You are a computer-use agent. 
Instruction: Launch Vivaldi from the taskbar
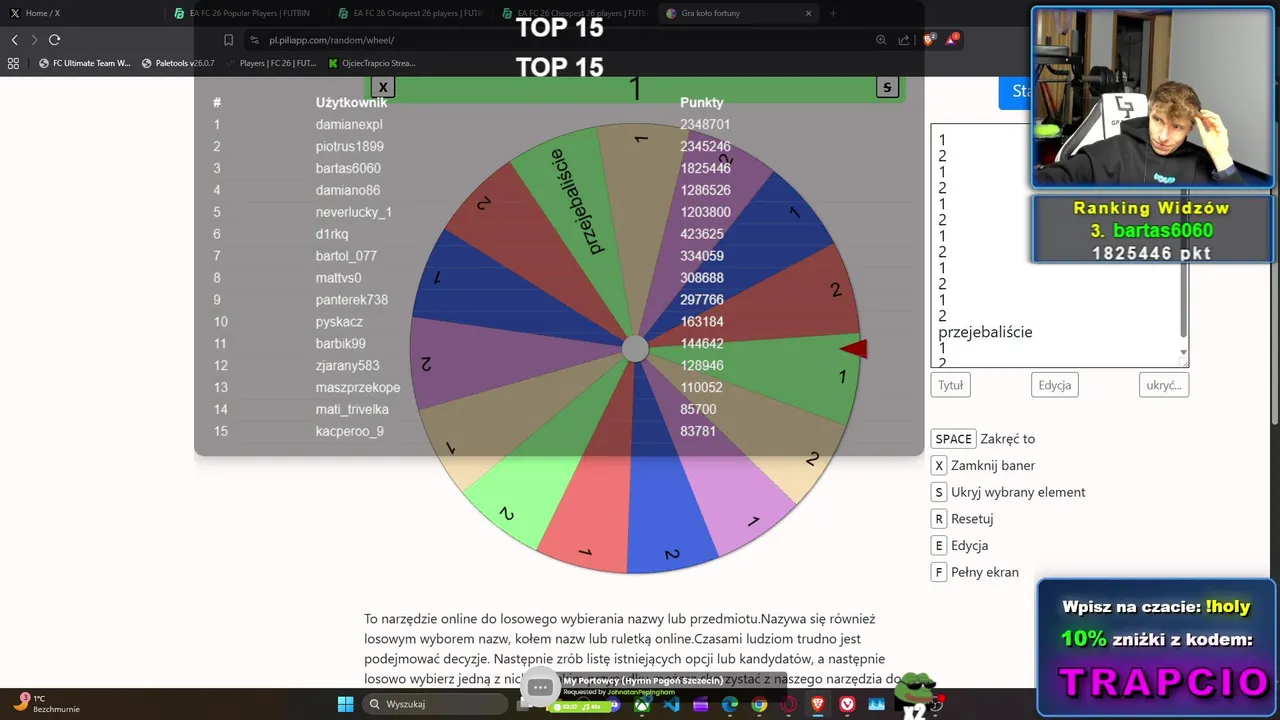(848, 704)
